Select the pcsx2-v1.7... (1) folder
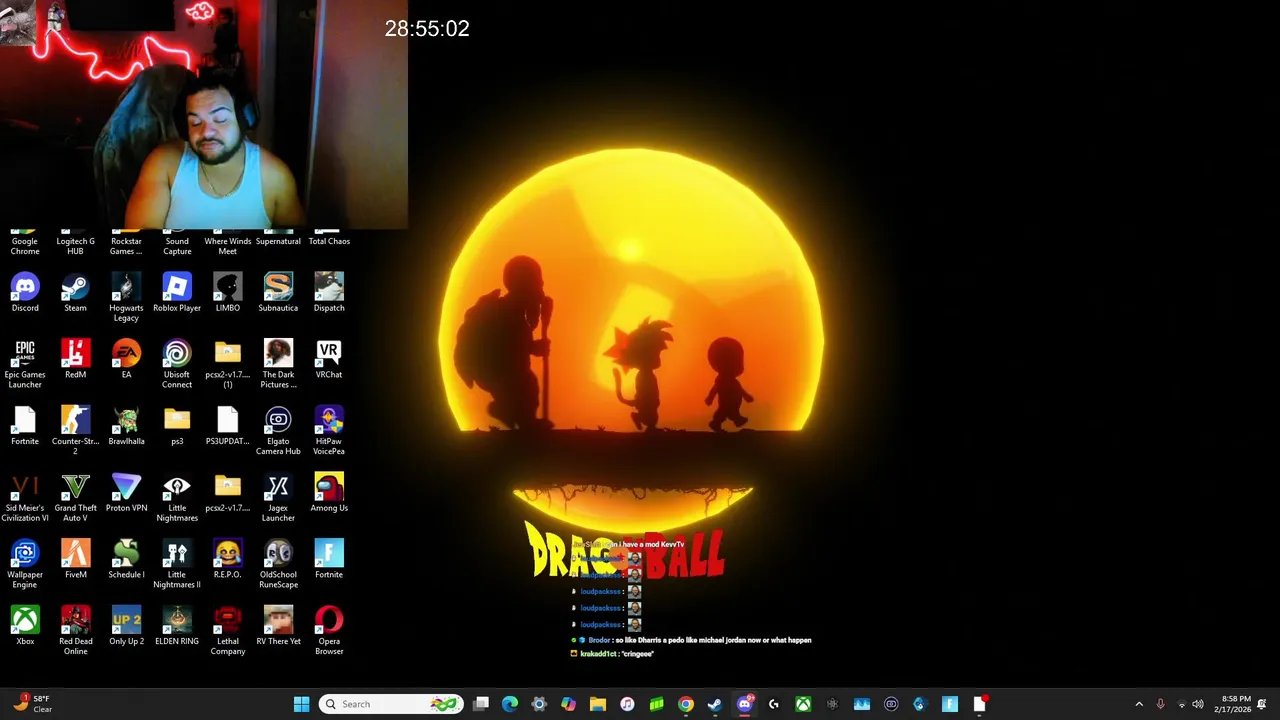Viewport: 1280px width, 720px height. point(227,364)
